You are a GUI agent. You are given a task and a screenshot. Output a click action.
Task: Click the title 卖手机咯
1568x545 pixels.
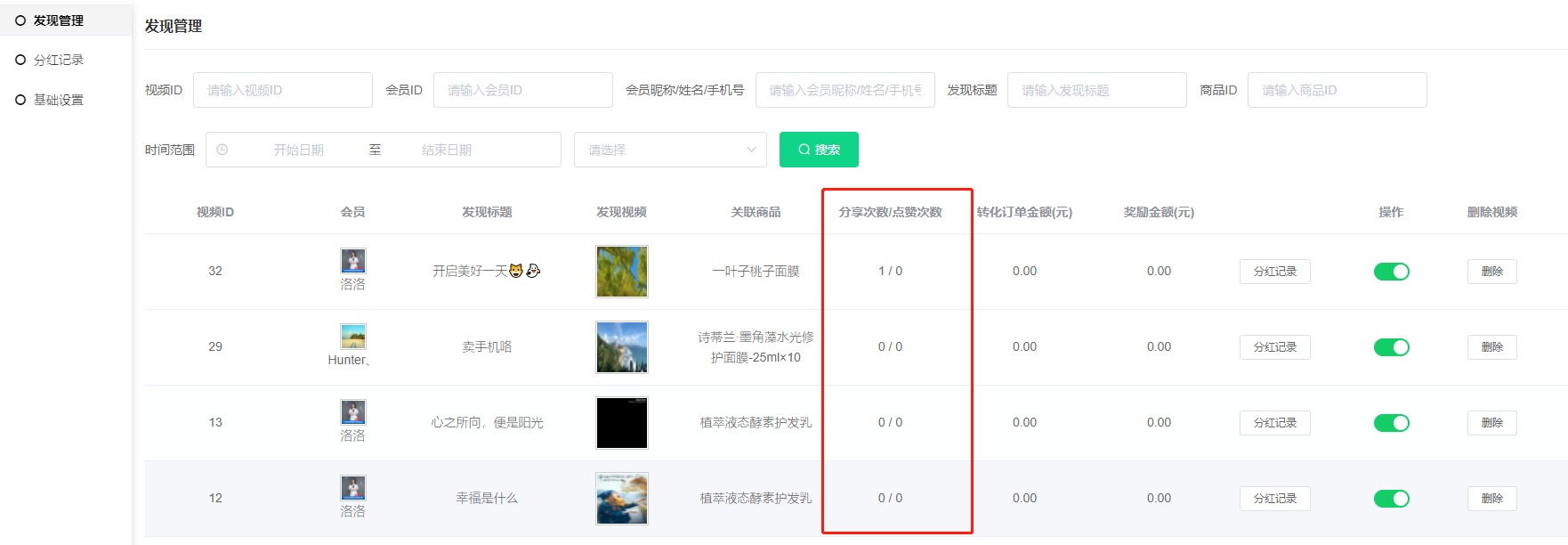pos(487,346)
